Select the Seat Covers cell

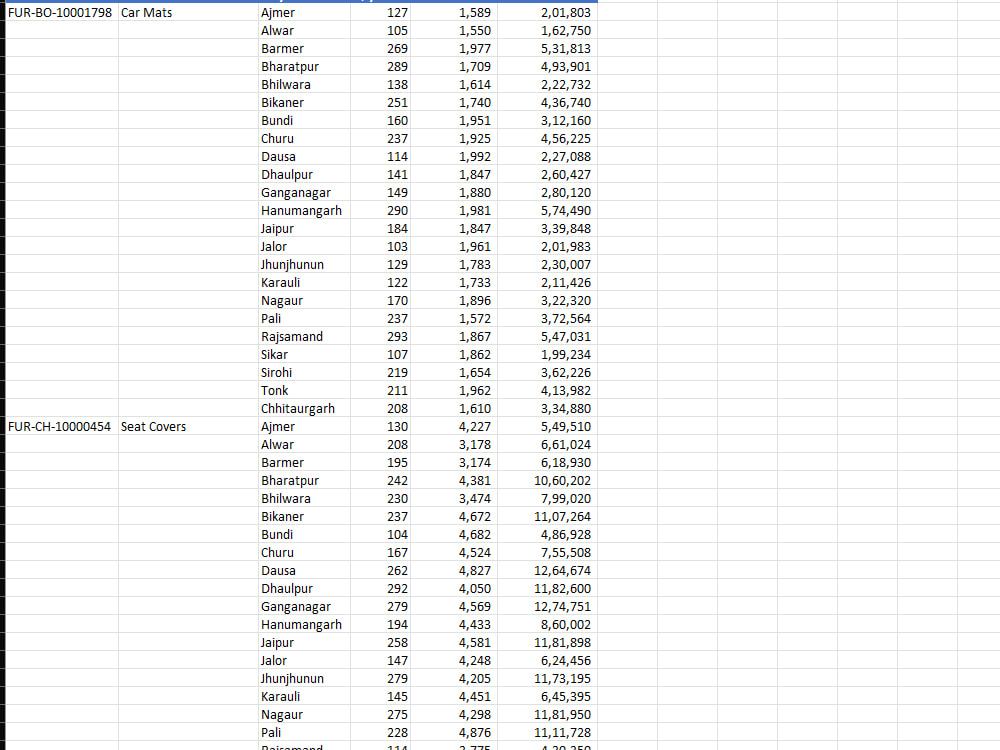[x=188, y=427]
